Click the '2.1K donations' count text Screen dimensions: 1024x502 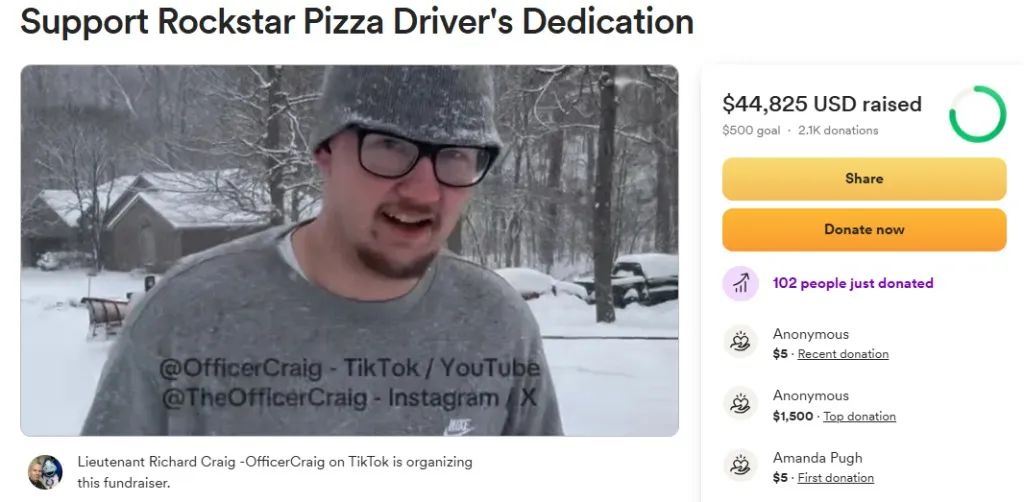click(x=838, y=131)
